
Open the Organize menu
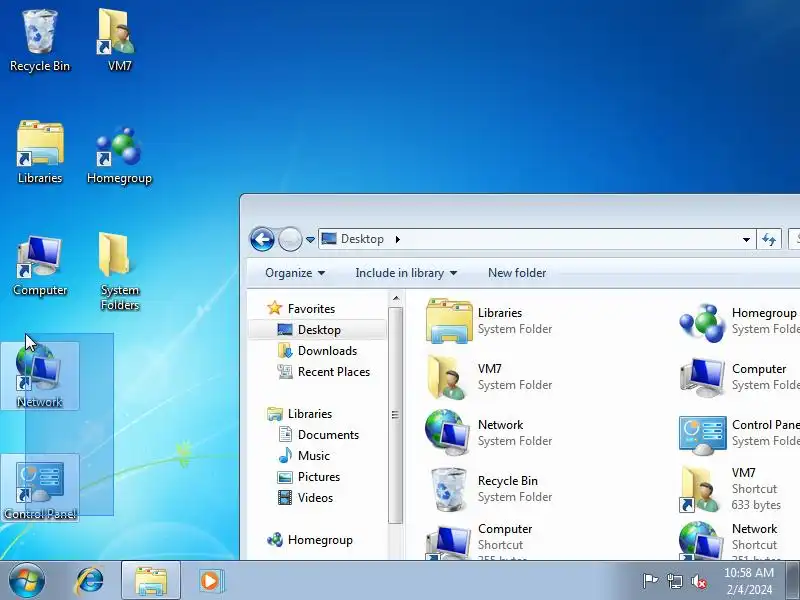(x=295, y=273)
